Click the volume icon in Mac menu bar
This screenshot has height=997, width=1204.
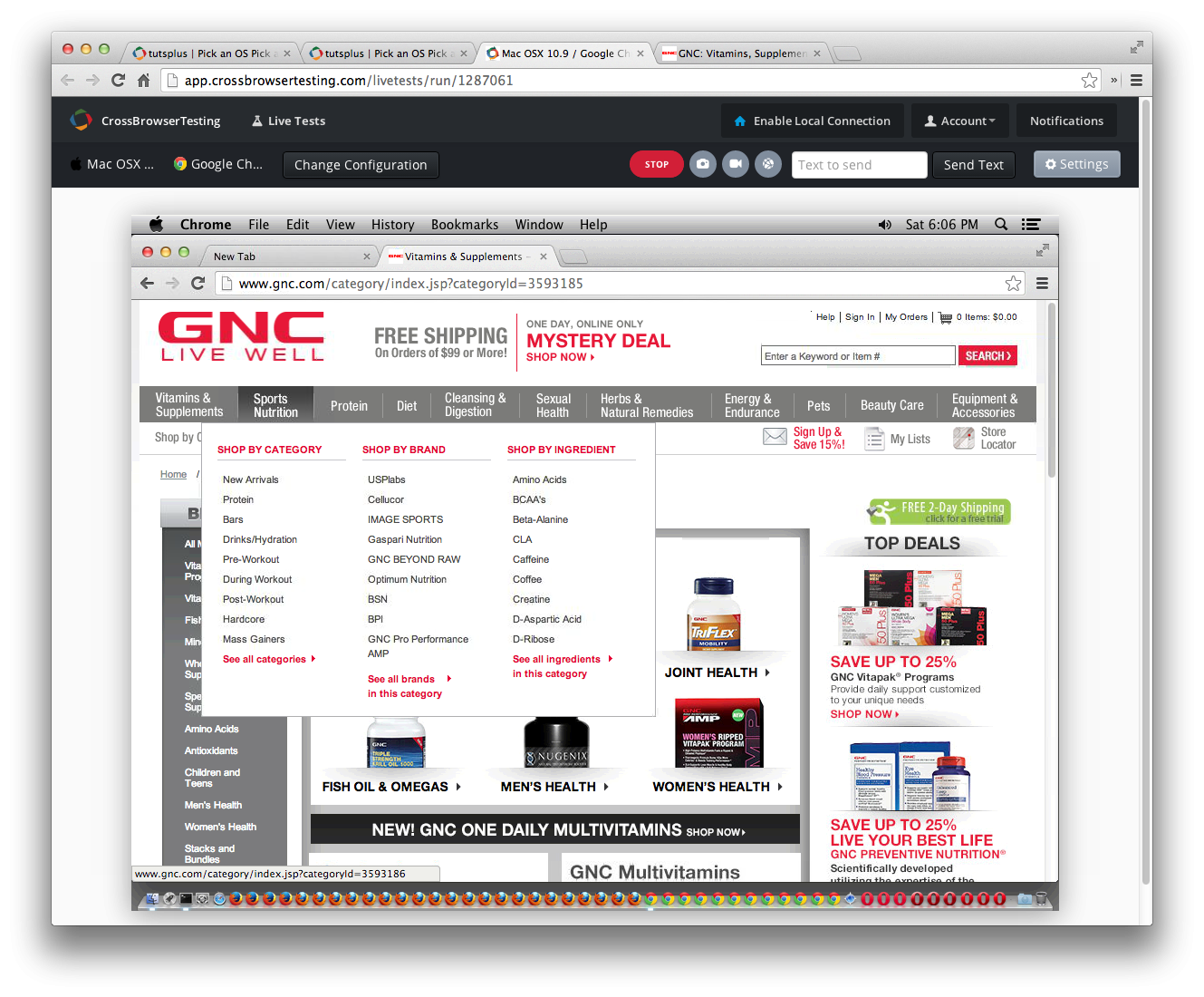coord(885,224)
